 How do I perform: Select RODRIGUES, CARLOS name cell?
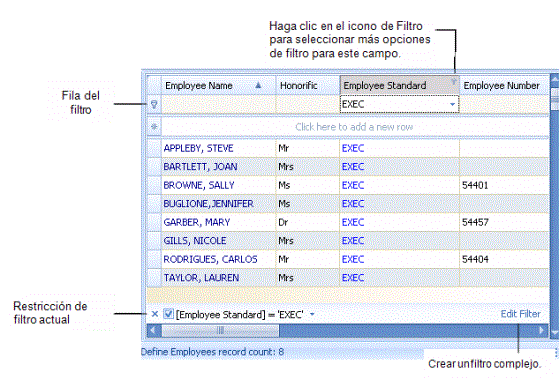219,259
